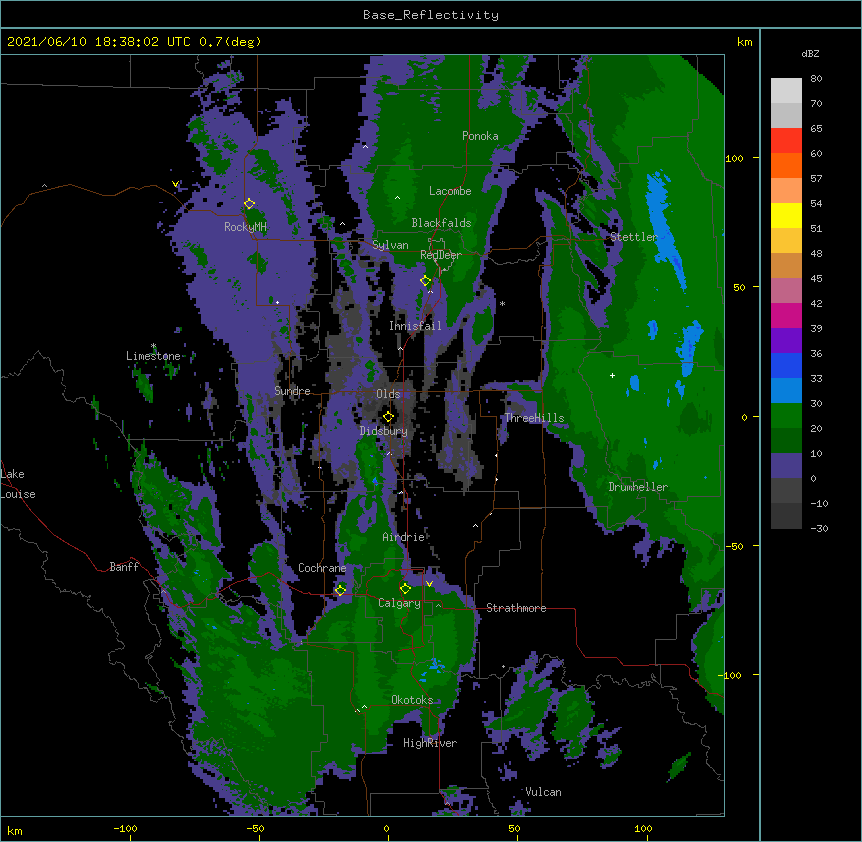Click the dBZ legend heading
The height and width of the screenshot is (842, 862).
click(x=810, y=53)
